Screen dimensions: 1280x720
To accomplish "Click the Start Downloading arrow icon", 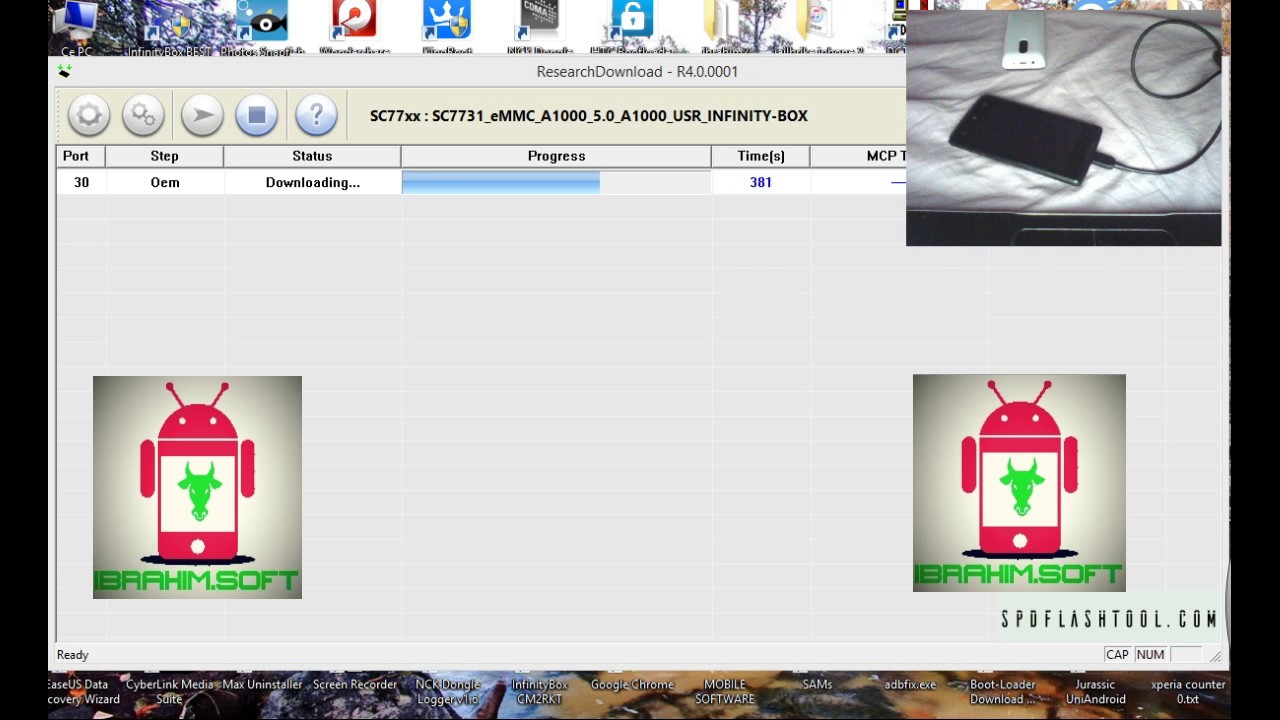I will coord(202,116).
